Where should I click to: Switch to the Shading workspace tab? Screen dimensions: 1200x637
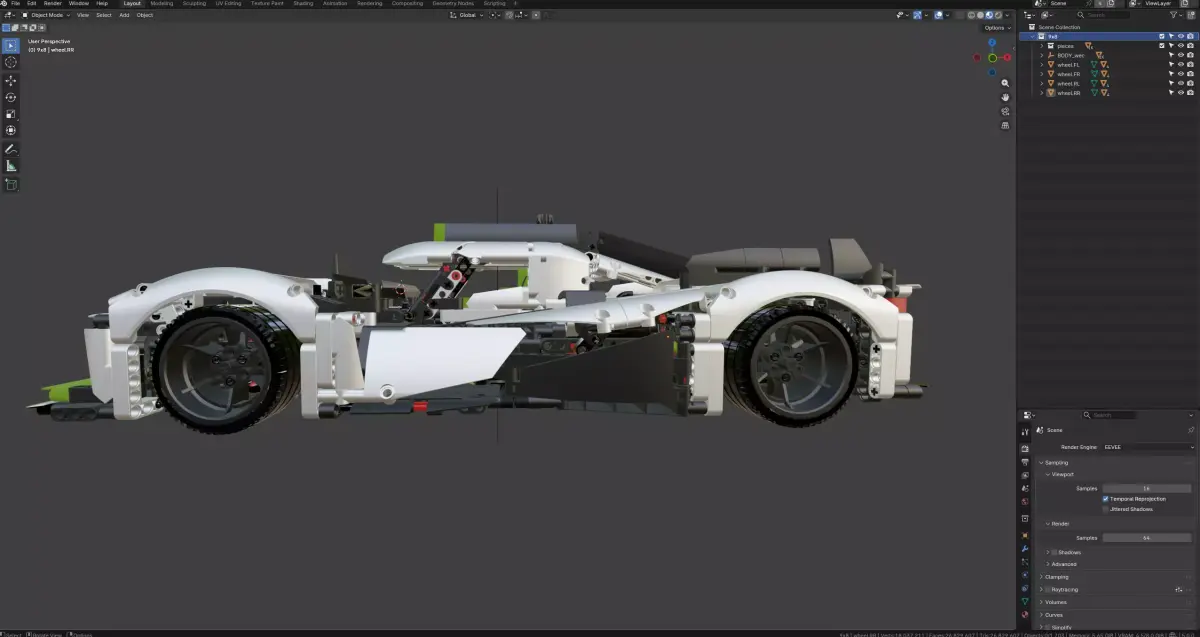coord(302,3)
